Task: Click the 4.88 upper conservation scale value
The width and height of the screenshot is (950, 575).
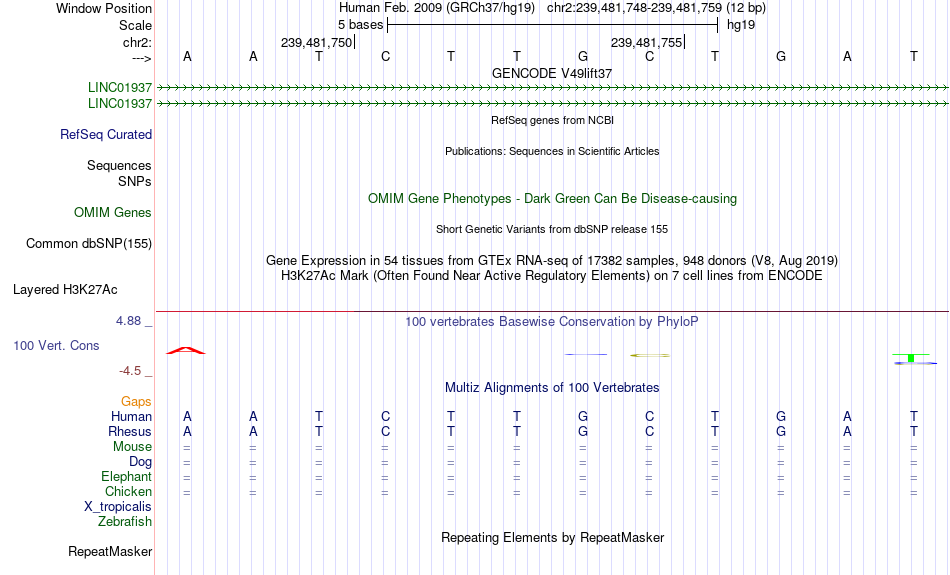Action: (x=128, y=321)
